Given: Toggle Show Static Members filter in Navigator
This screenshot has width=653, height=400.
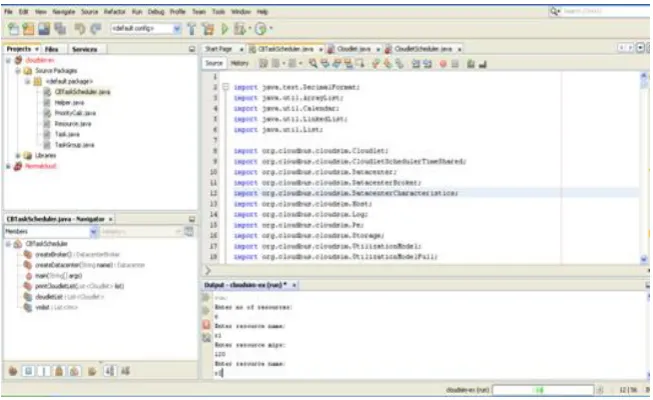Looking at the screenshot, I should click(x=44, y=371).
